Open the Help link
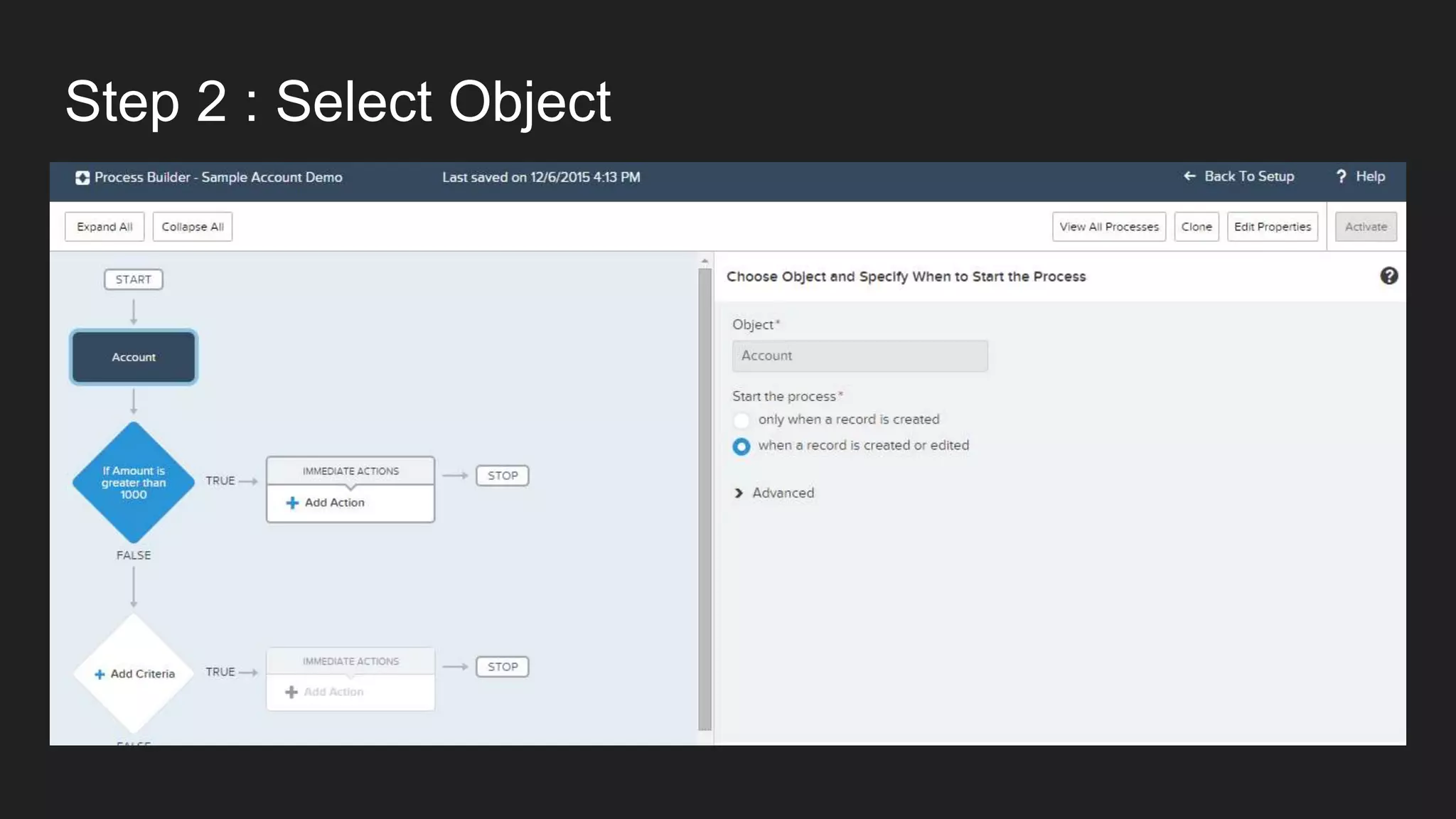The width and height of the screenshot is (1456, 819). (1370, 176)
